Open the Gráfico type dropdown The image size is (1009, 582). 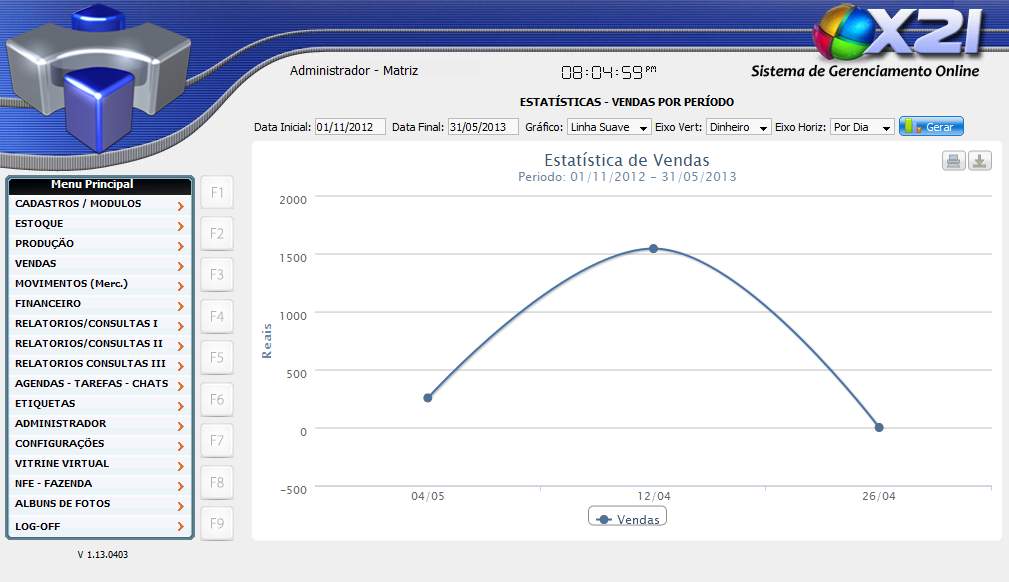[x=608, y=127]
